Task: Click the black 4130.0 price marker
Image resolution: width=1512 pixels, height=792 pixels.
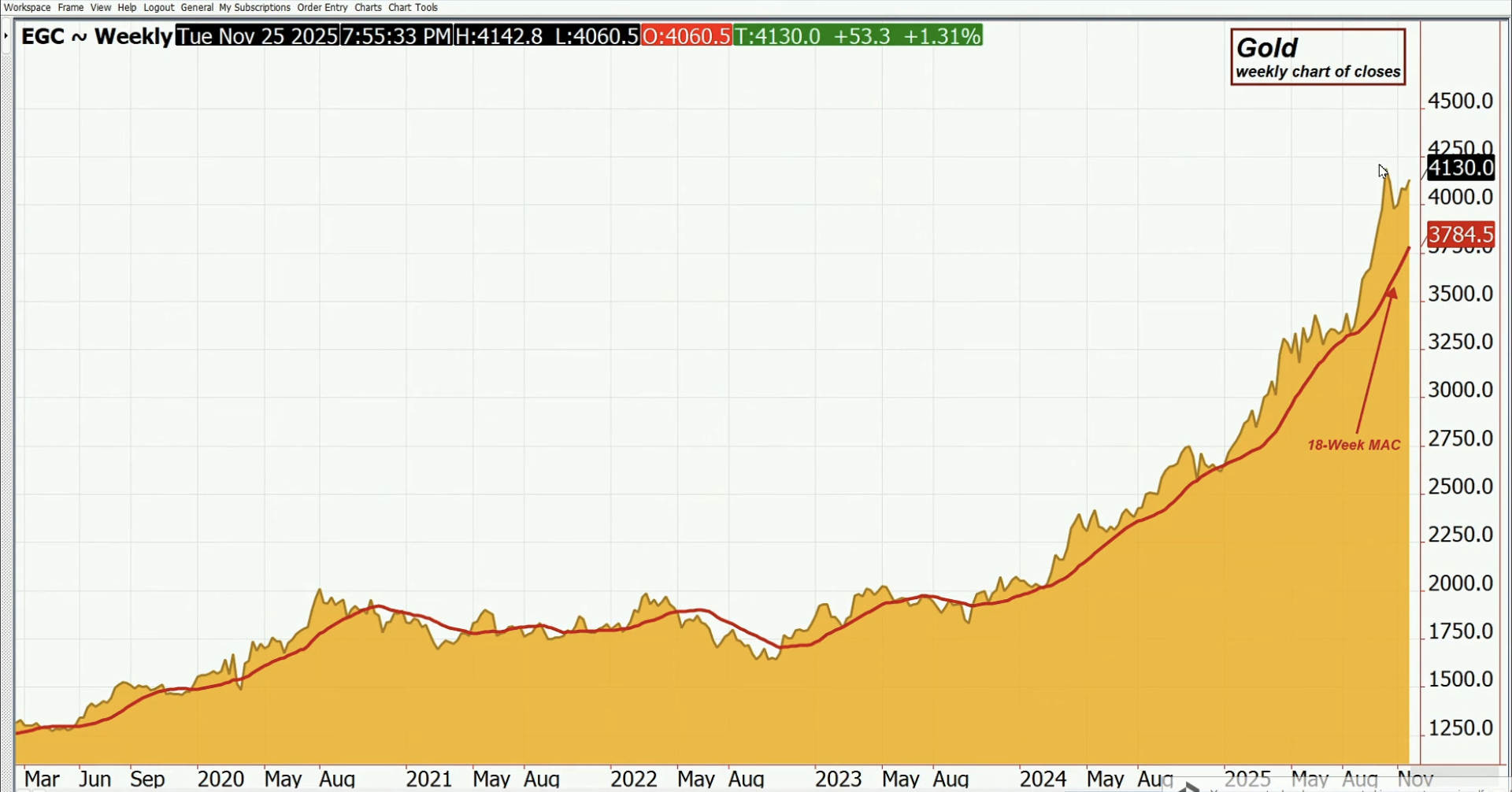Action: tap(1460, 168)
